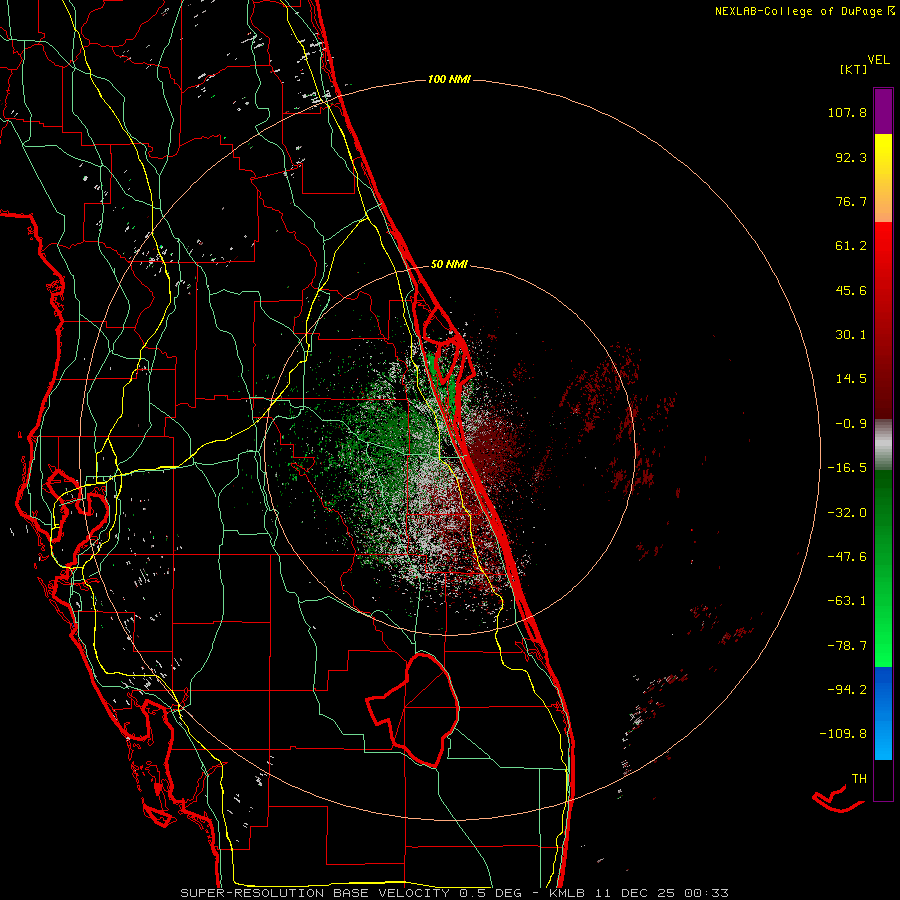Click the 107.8 velocity scale value

click(847, 112)
